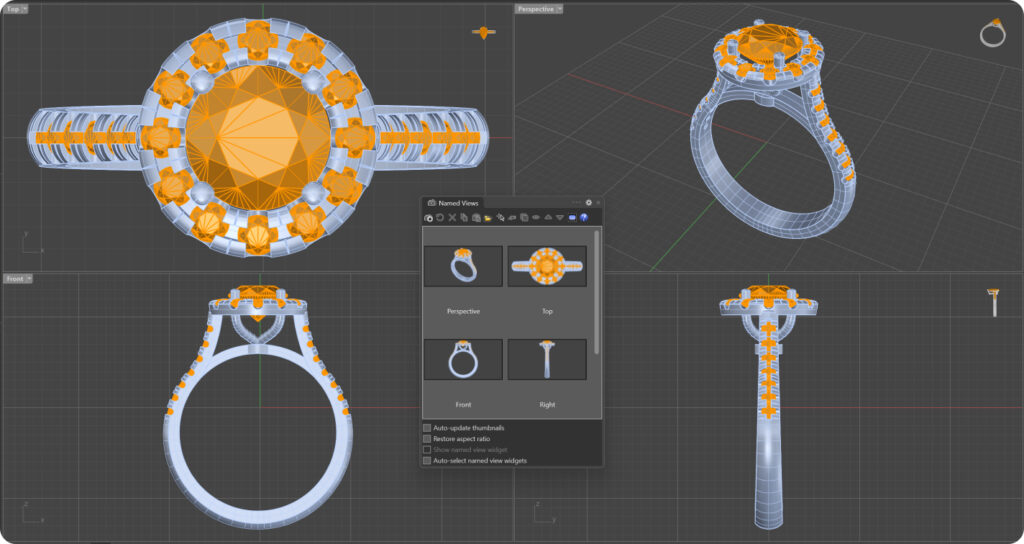Select the Right named view thumbnail
Image resolution: width=1024 pixels, height=544 pixels.
547,359
